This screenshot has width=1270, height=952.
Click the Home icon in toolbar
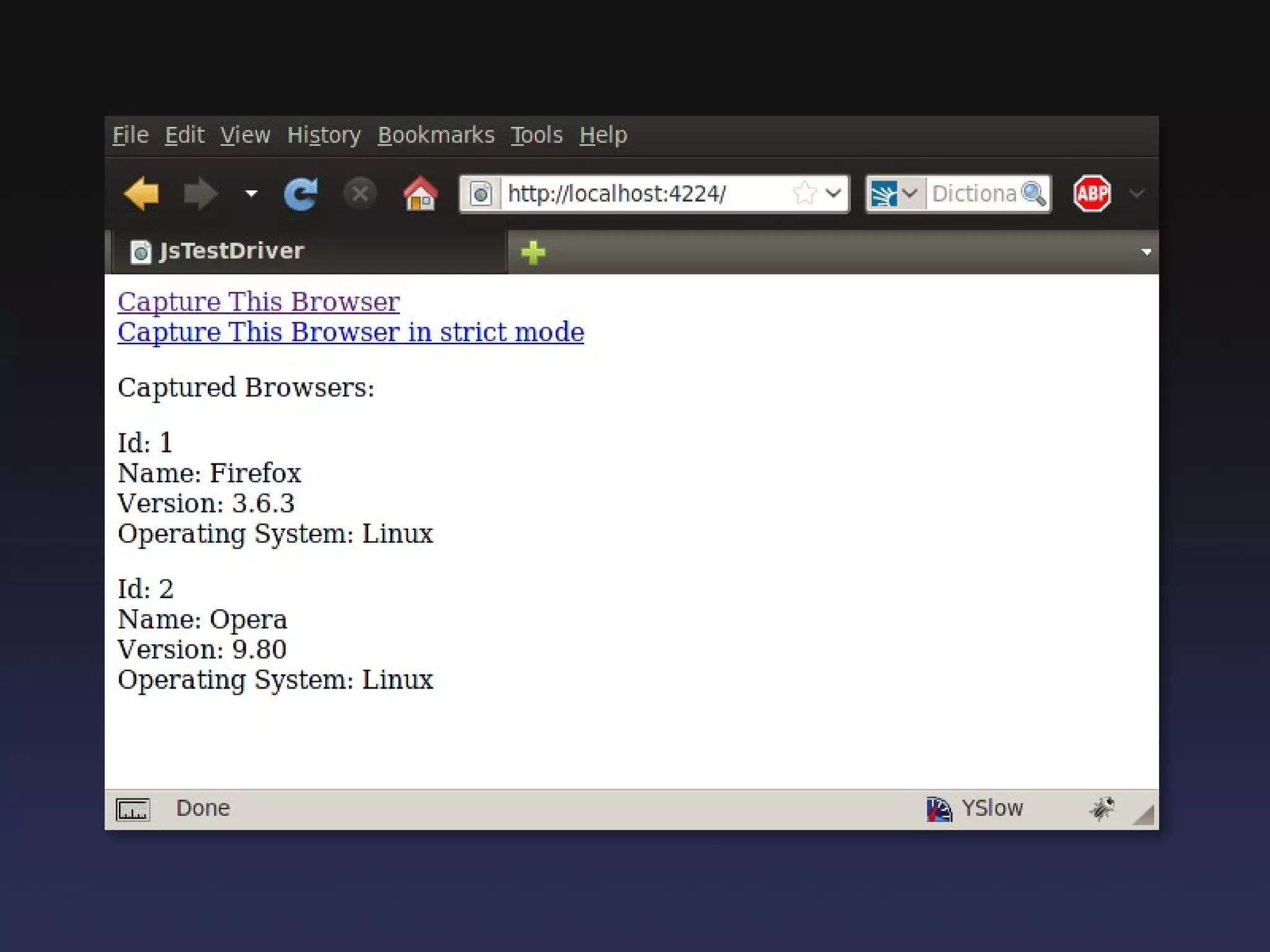pos(420,193)
